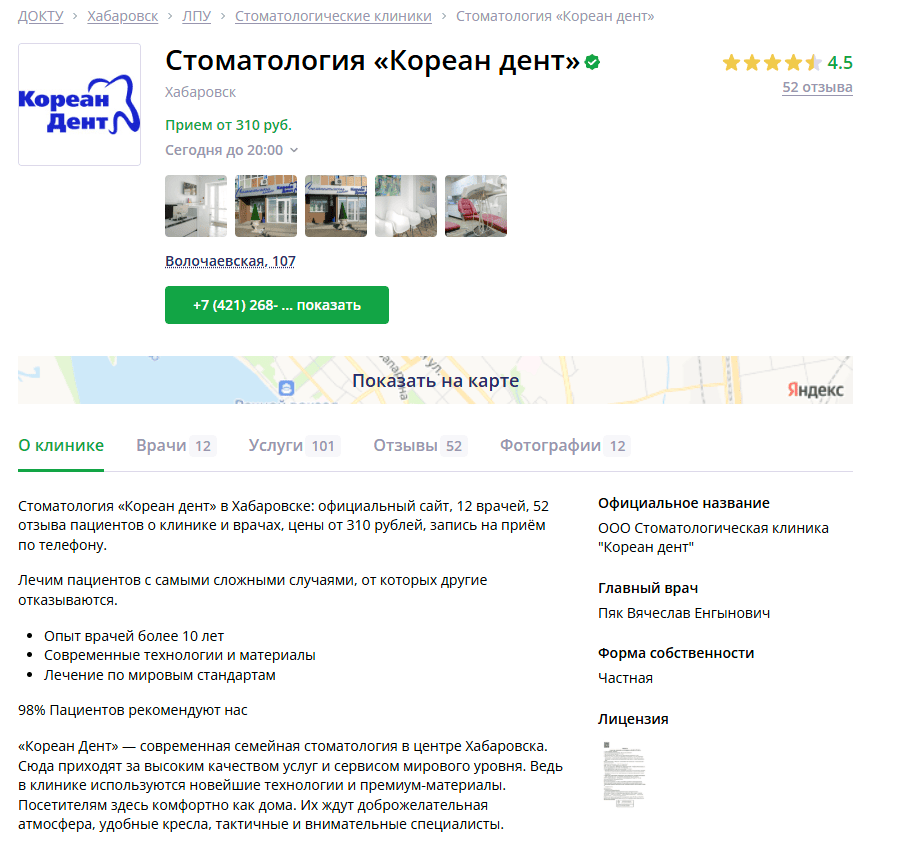This screenshot has width=904, height=842.
Task: Open Стоматологические клиники breadcrumb link
Action: point(333,16)
